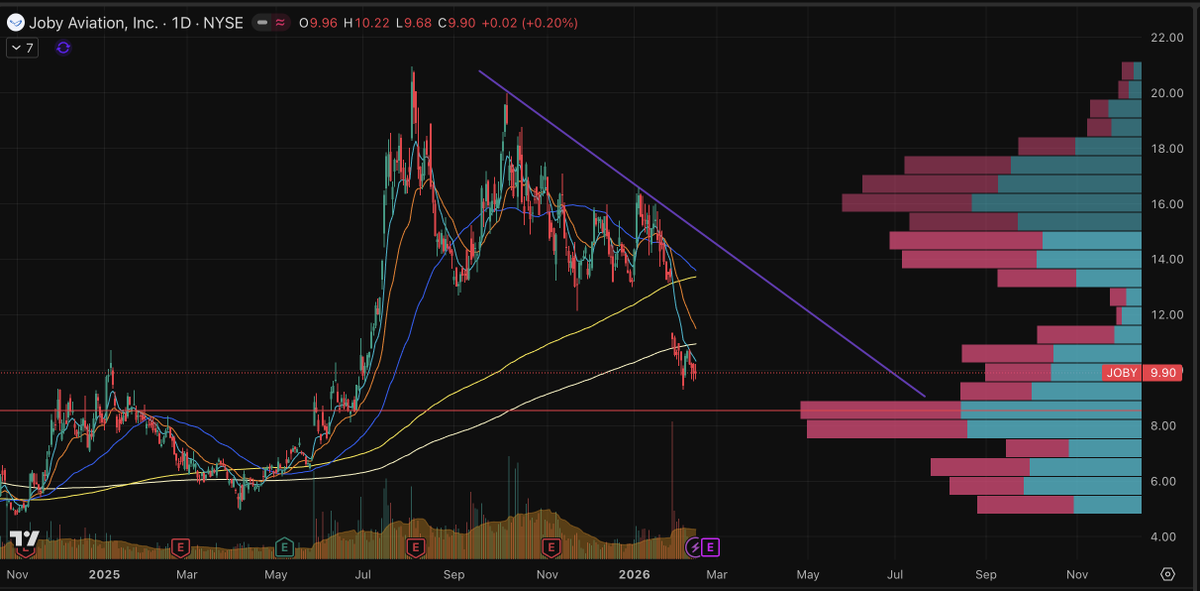
Task: Click the TradingView logo watermark bottom-left
Action: pos(25,540)
